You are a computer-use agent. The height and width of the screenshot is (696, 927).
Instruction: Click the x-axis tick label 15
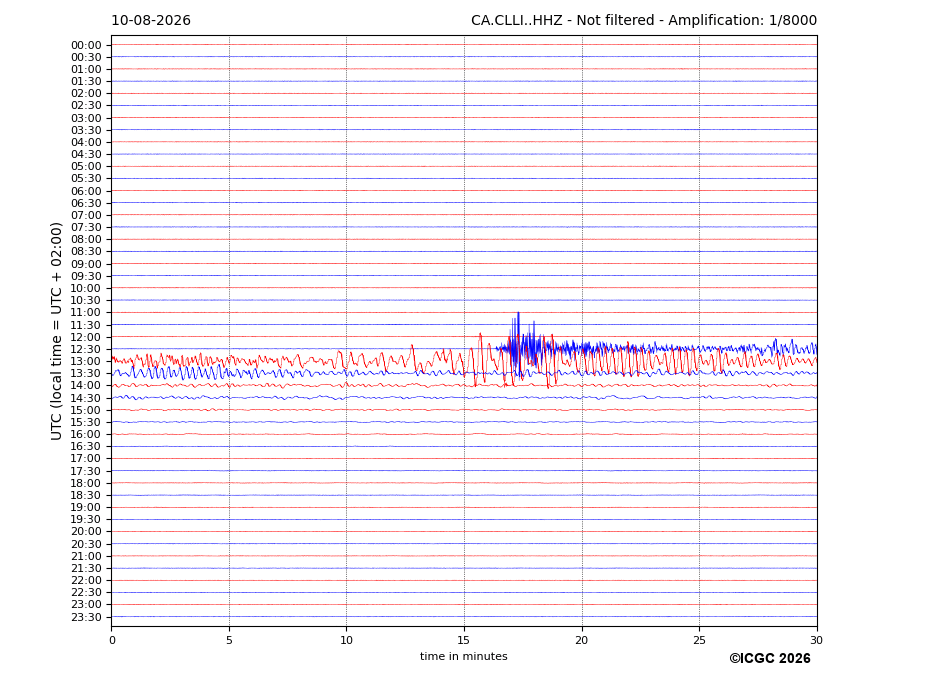tap(464, 640)
